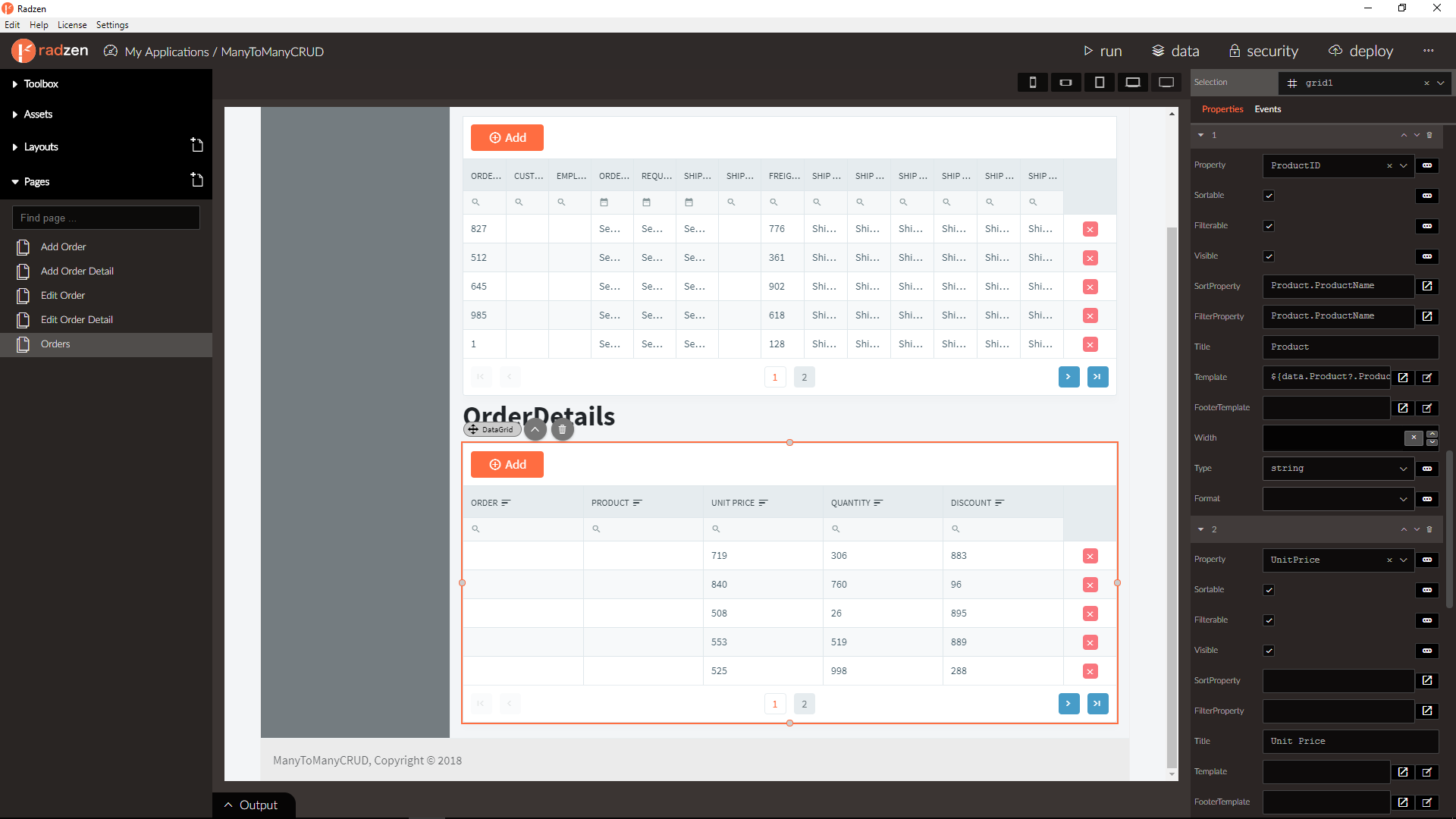Screen dimensions: 1456x819
Task: Open Template editor for ProductID column
Action: [1403, 377]
